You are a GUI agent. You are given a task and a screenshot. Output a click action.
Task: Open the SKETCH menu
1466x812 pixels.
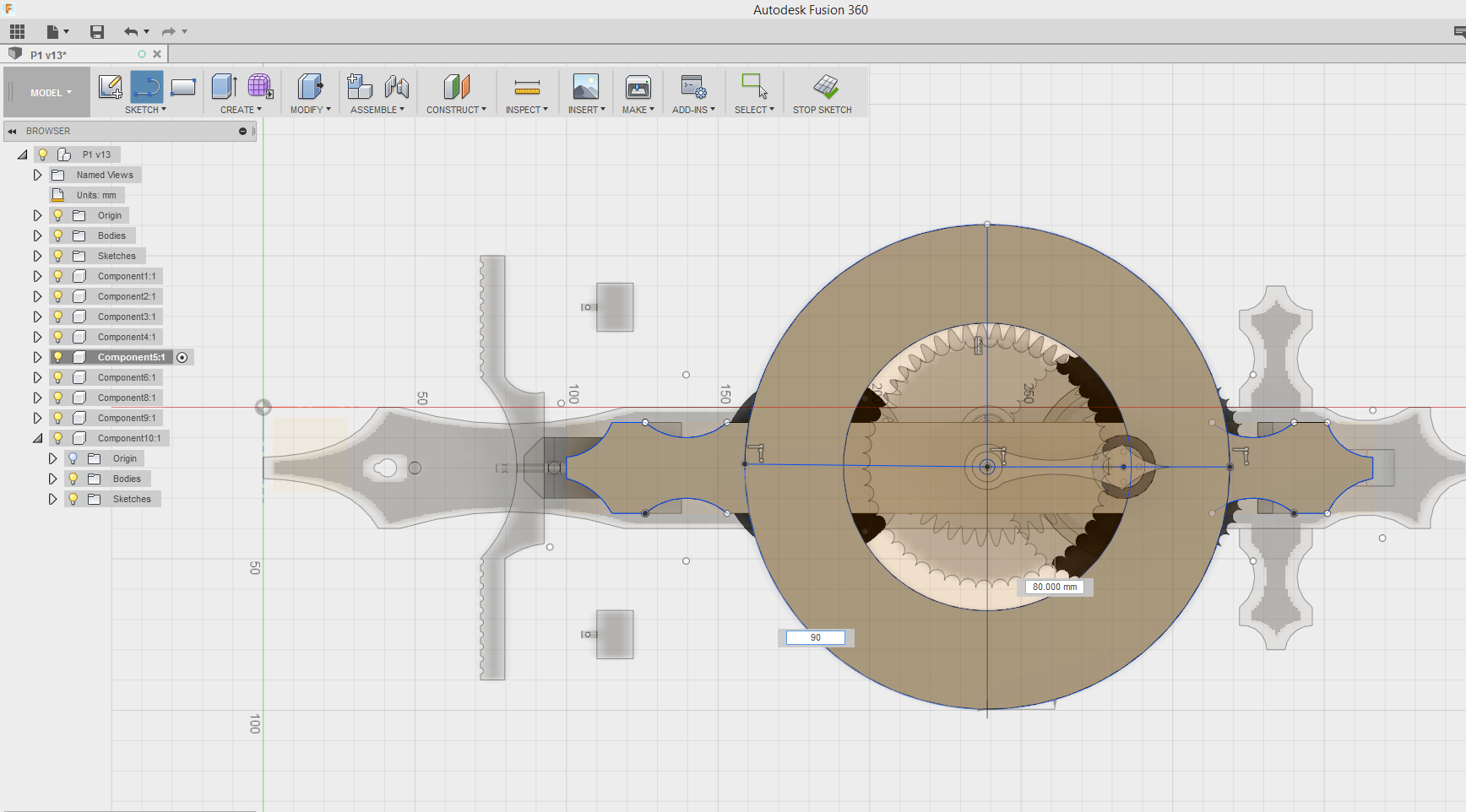tap(145, 110)
